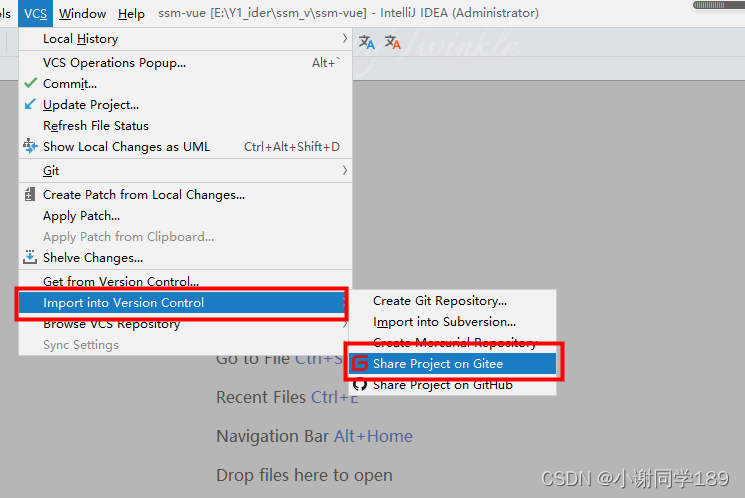This screenshot has width=745, height=498.
Task: Click Show Local Changes as UML icon
Action: click(x=30, y=146)
